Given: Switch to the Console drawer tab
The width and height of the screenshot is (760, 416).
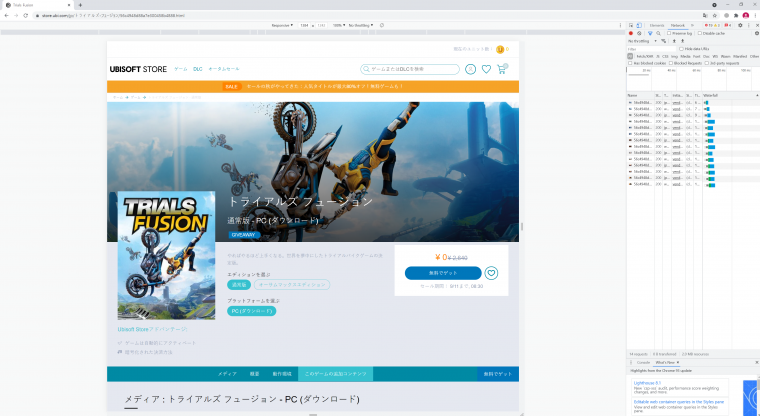Looking at the screenshot, I should point(643,363).
